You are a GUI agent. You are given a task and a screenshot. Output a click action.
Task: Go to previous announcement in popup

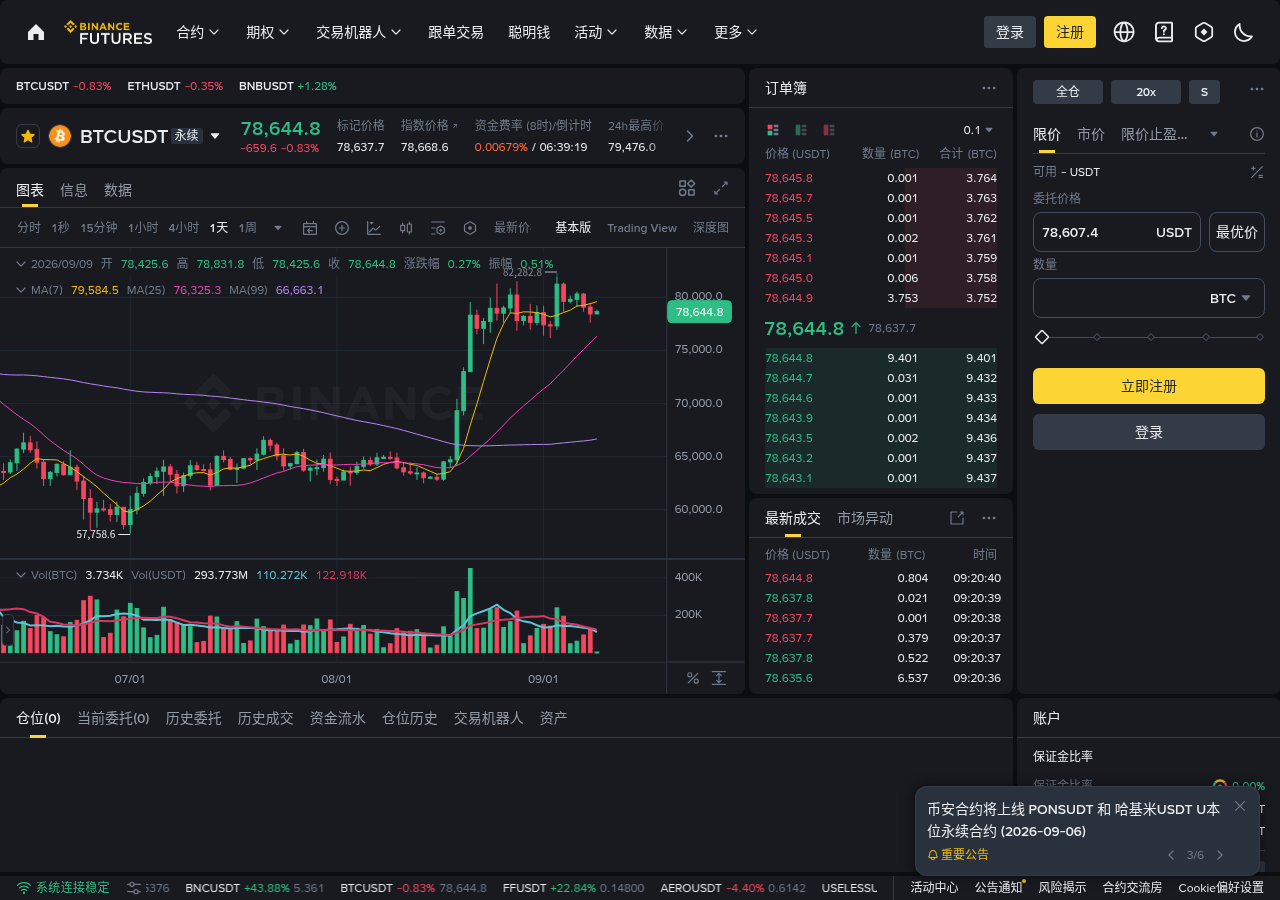point(1172,855)
